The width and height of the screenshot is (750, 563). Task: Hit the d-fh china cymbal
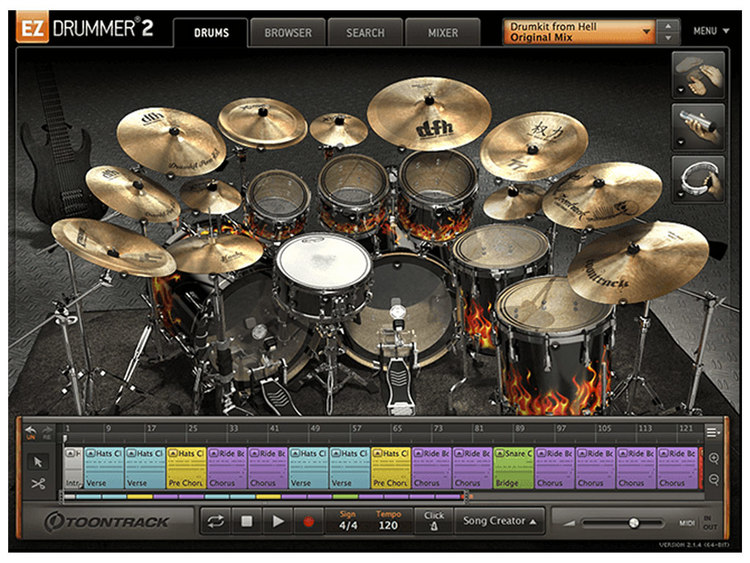pos(429,113)
